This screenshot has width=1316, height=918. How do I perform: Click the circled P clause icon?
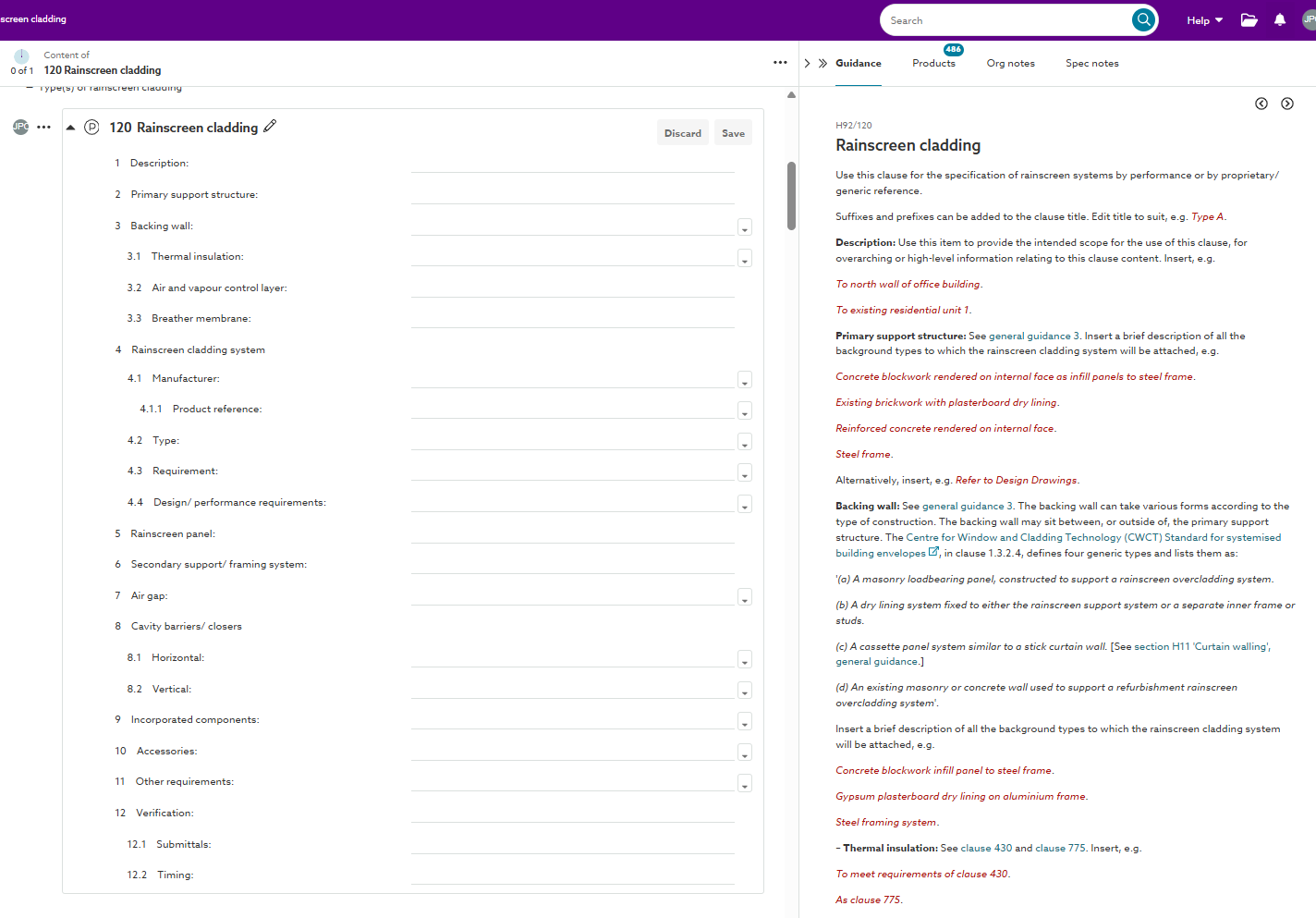(91, 128)
